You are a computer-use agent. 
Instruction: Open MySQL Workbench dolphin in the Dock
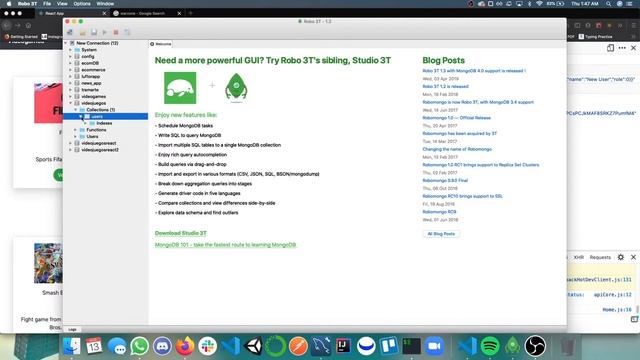point(321,346)
